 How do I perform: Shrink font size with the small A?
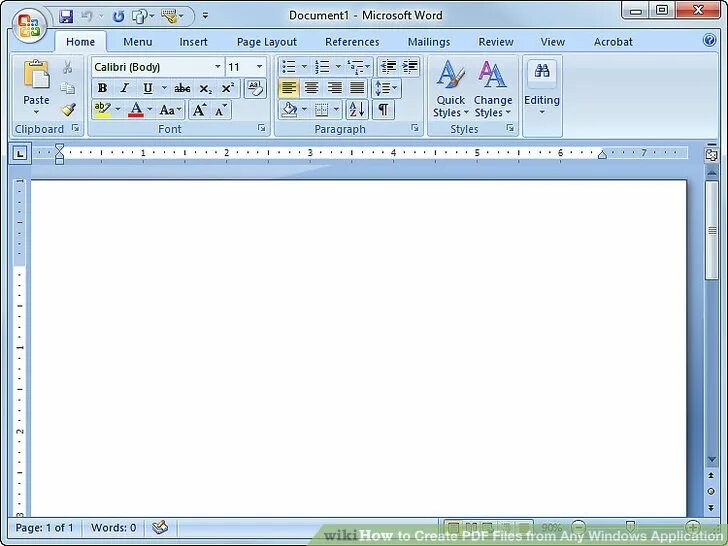click(x=220, y=110)
